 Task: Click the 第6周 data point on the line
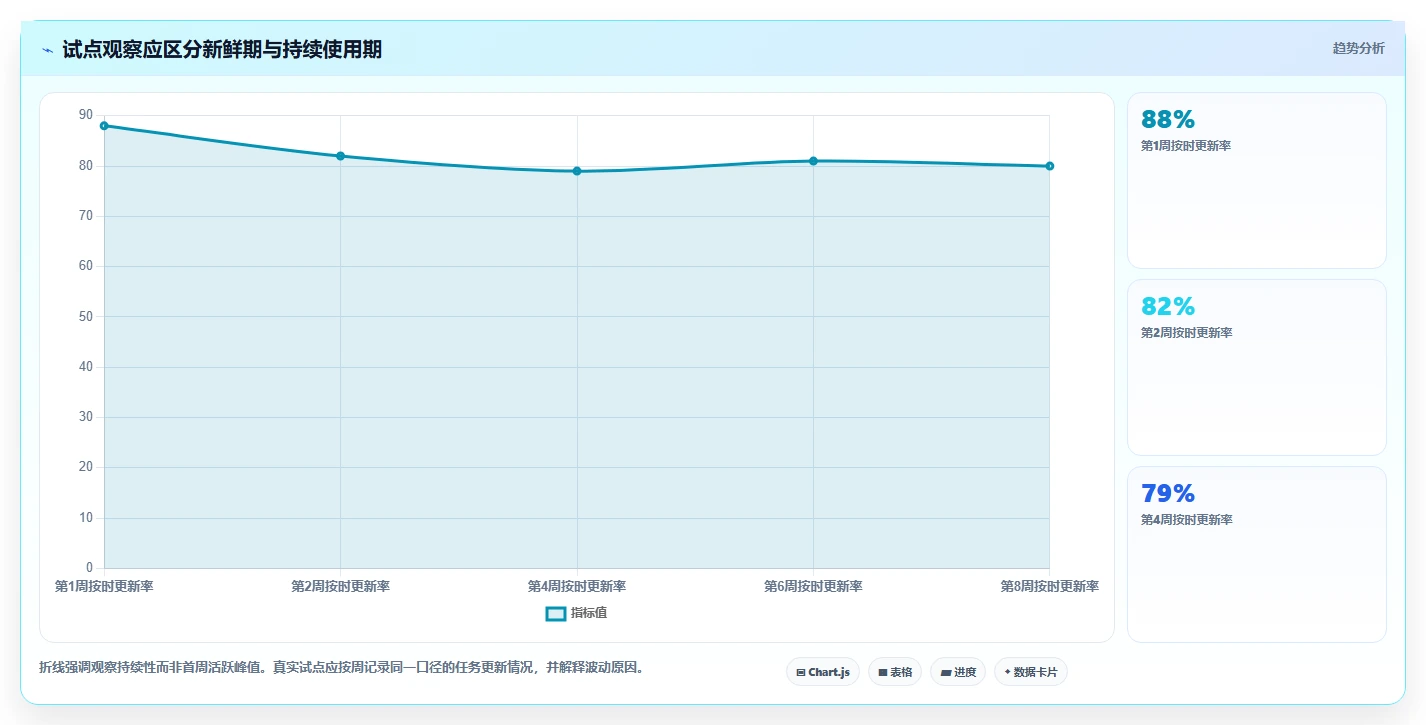[813, 161]
